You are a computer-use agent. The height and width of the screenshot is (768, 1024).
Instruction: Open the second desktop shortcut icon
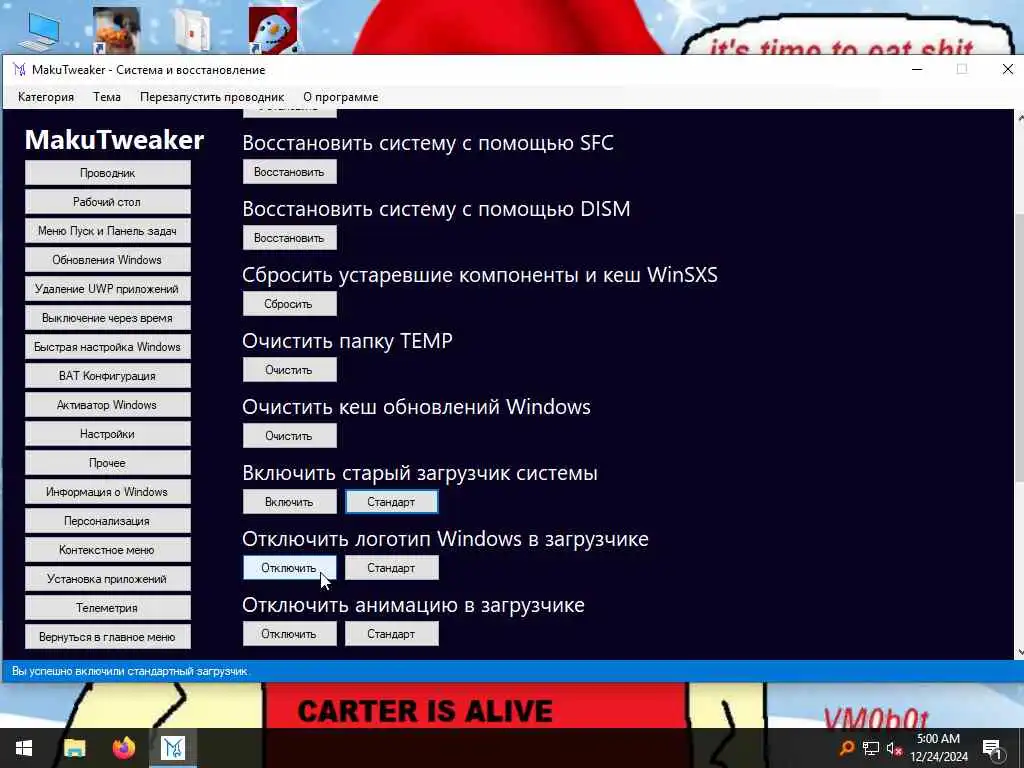point(116,30)
